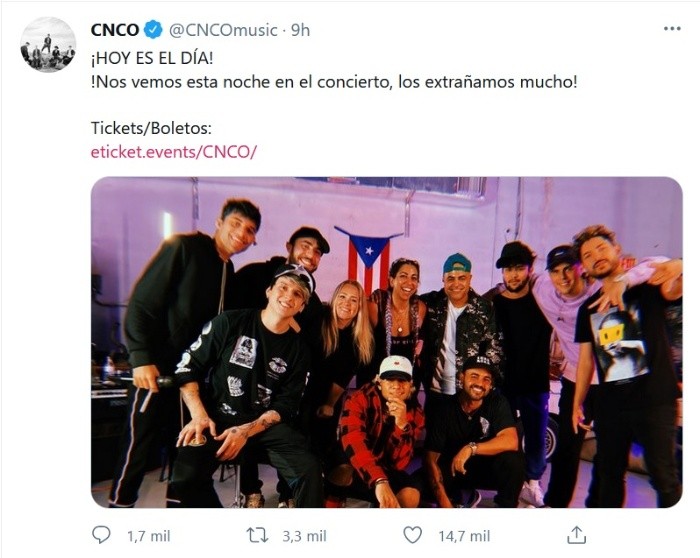This screenshot has width=700, height=558.
Task: Click the CNCO display name
Action: [x=114, y=30]
